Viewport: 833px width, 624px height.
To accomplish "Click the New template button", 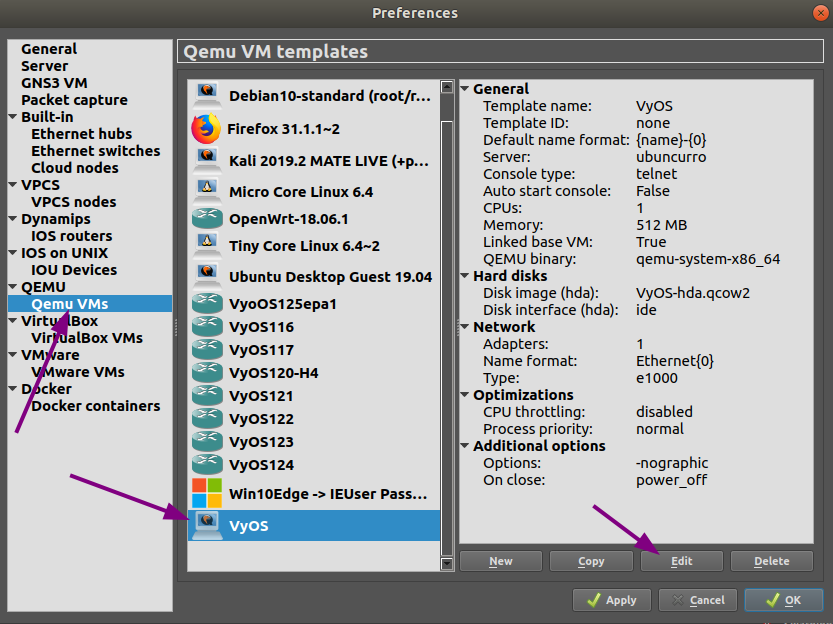I will pos(501,561).
